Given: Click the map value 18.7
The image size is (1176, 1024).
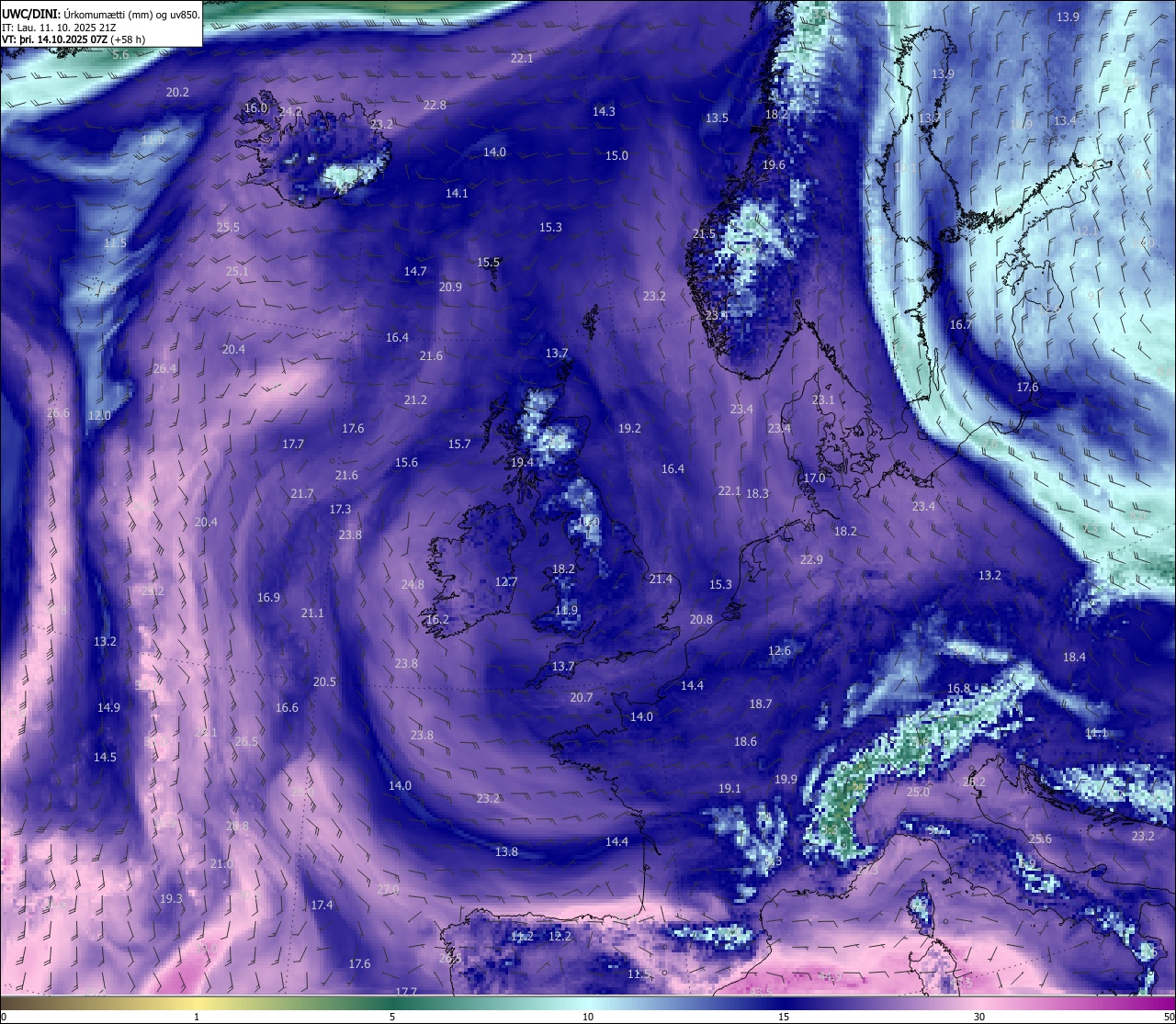Looking at the screenshot, I should [x=761, y=704].
